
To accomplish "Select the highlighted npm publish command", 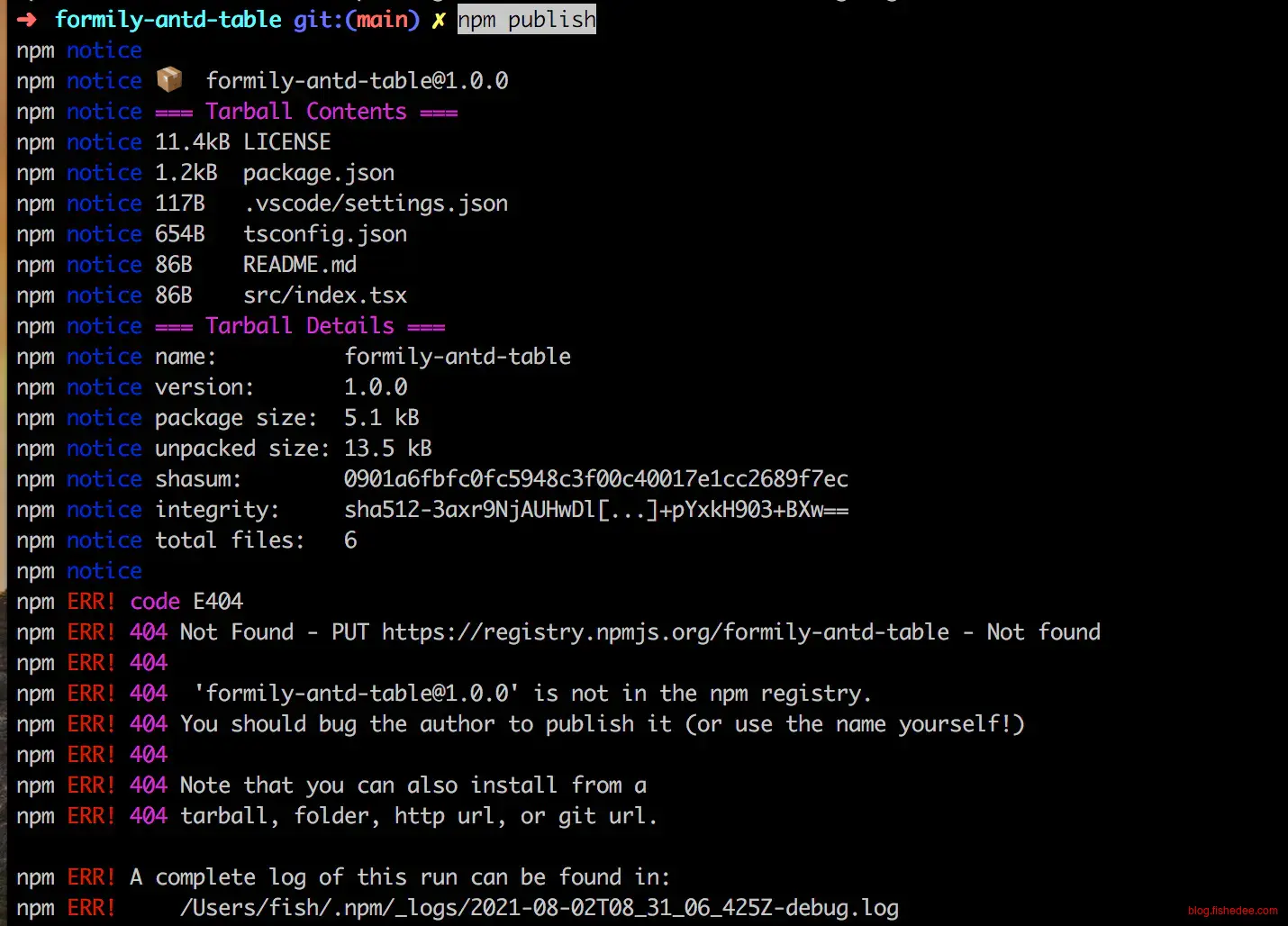I will [526, 19].
